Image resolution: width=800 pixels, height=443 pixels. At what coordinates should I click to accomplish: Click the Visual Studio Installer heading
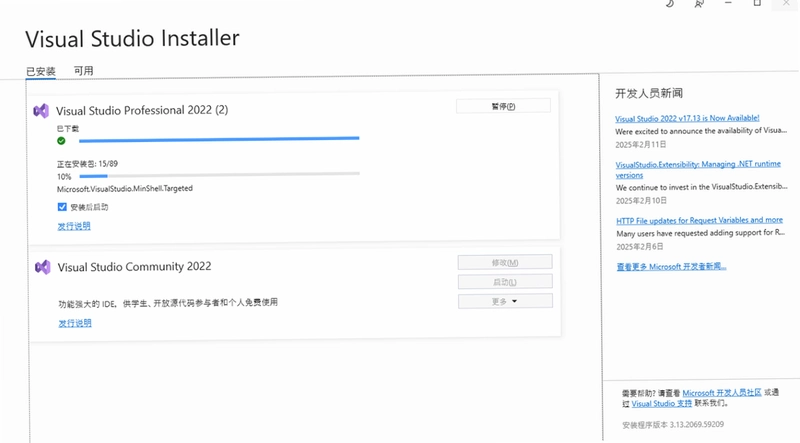(132, 39)
